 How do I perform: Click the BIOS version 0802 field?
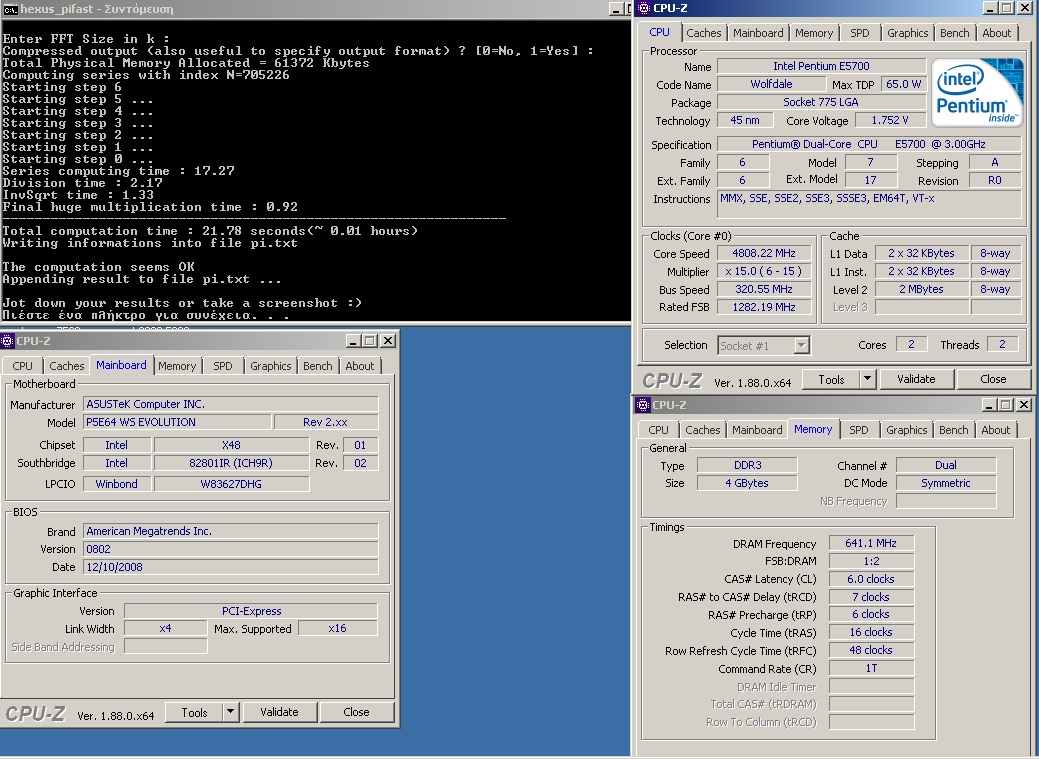231,549
